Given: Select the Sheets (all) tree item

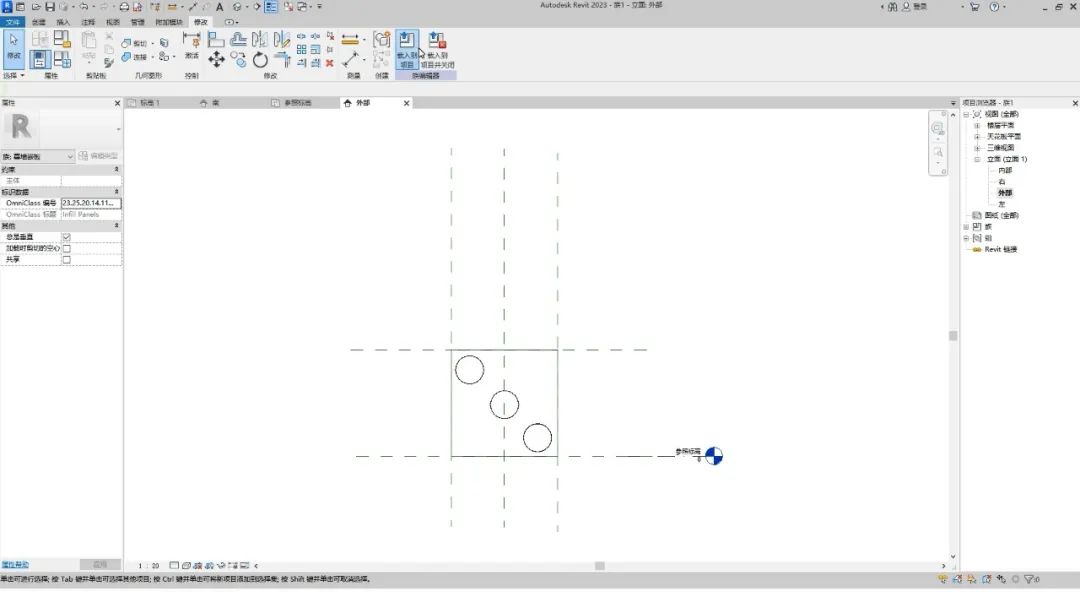Looking at the screenshot, I should tap(1001, 216).
